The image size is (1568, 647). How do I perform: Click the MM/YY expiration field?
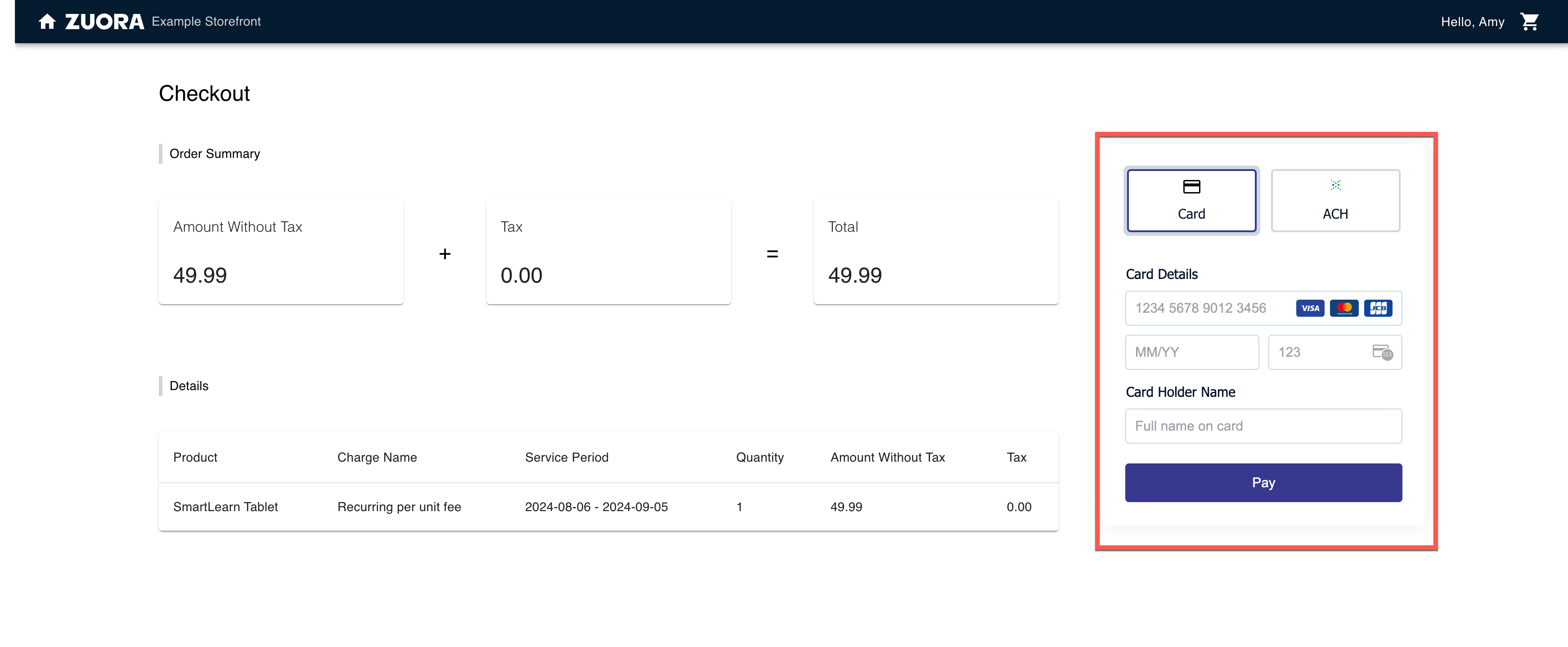click(1191, 352)
